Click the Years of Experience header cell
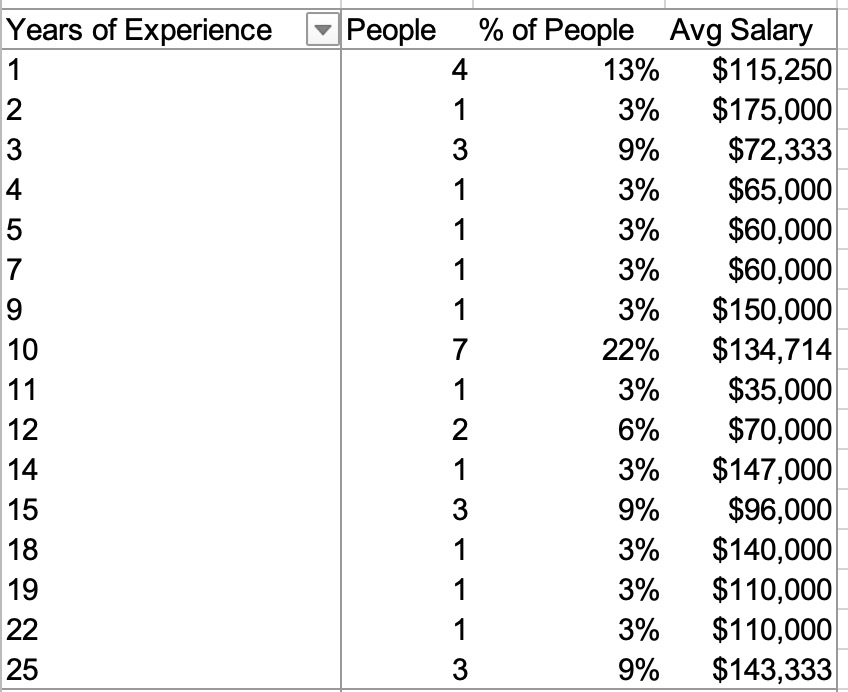 (x=140, y=30)
